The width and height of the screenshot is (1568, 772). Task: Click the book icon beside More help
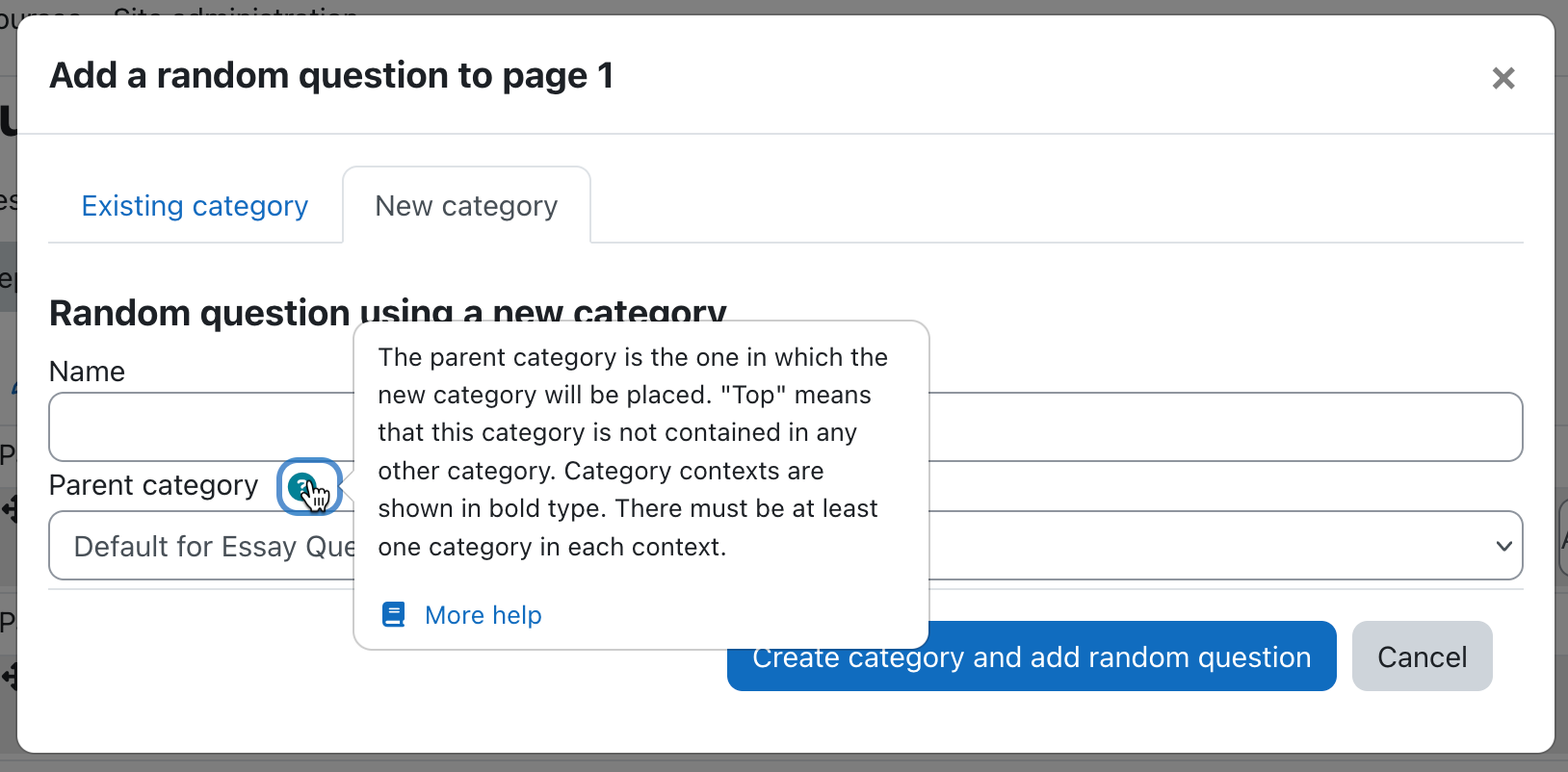[x=393, y=614]
